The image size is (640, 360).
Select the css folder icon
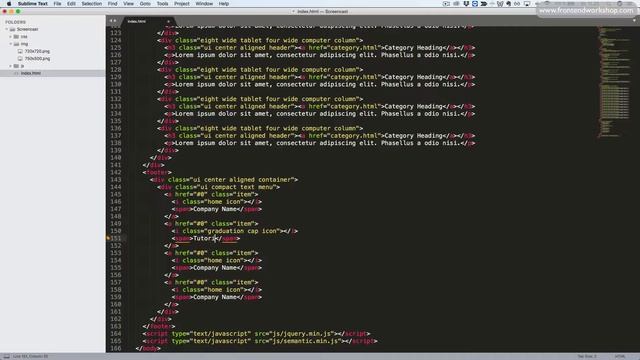16,37
